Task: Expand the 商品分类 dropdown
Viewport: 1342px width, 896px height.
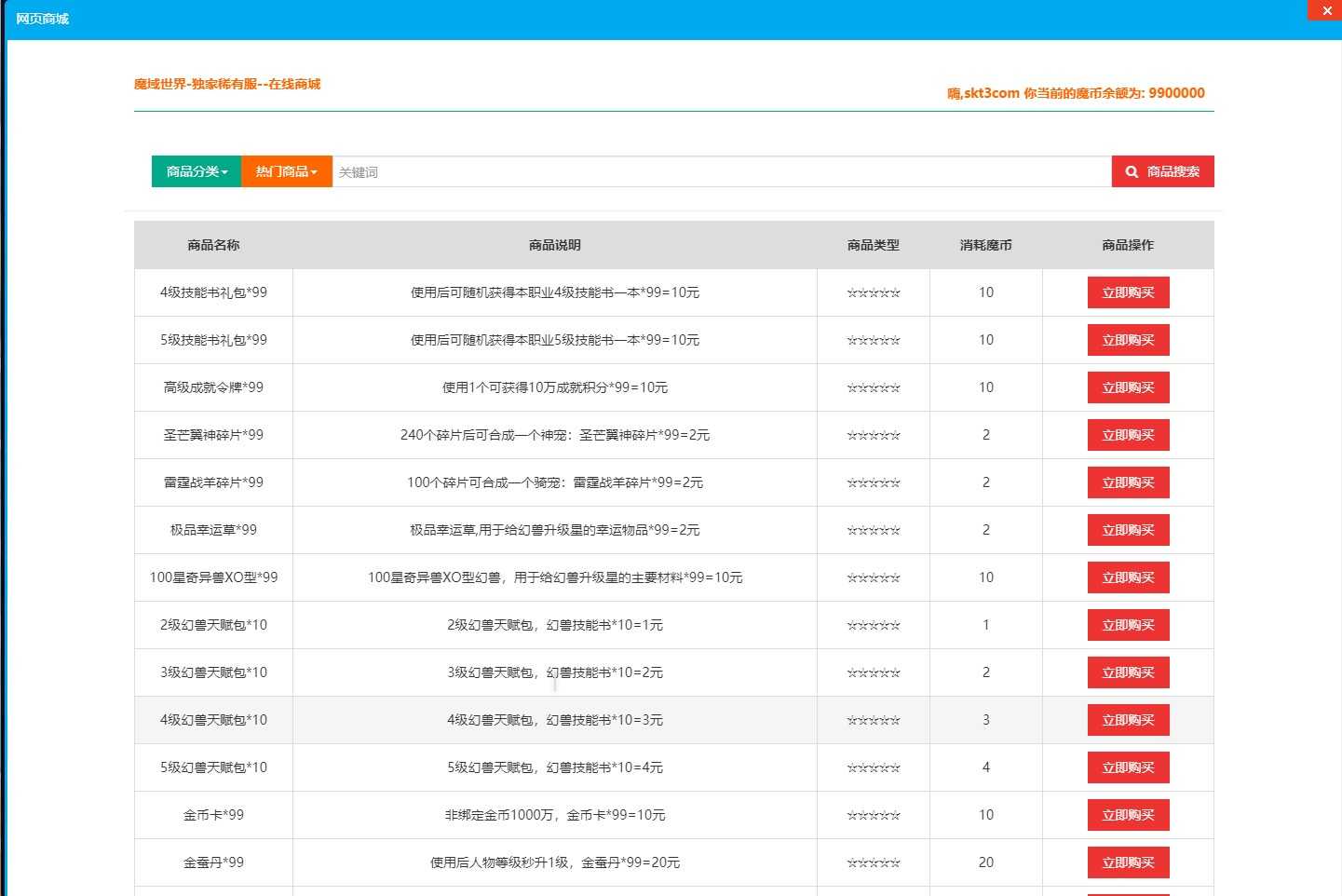Action: pyautogui.click(x=197, y=171)
